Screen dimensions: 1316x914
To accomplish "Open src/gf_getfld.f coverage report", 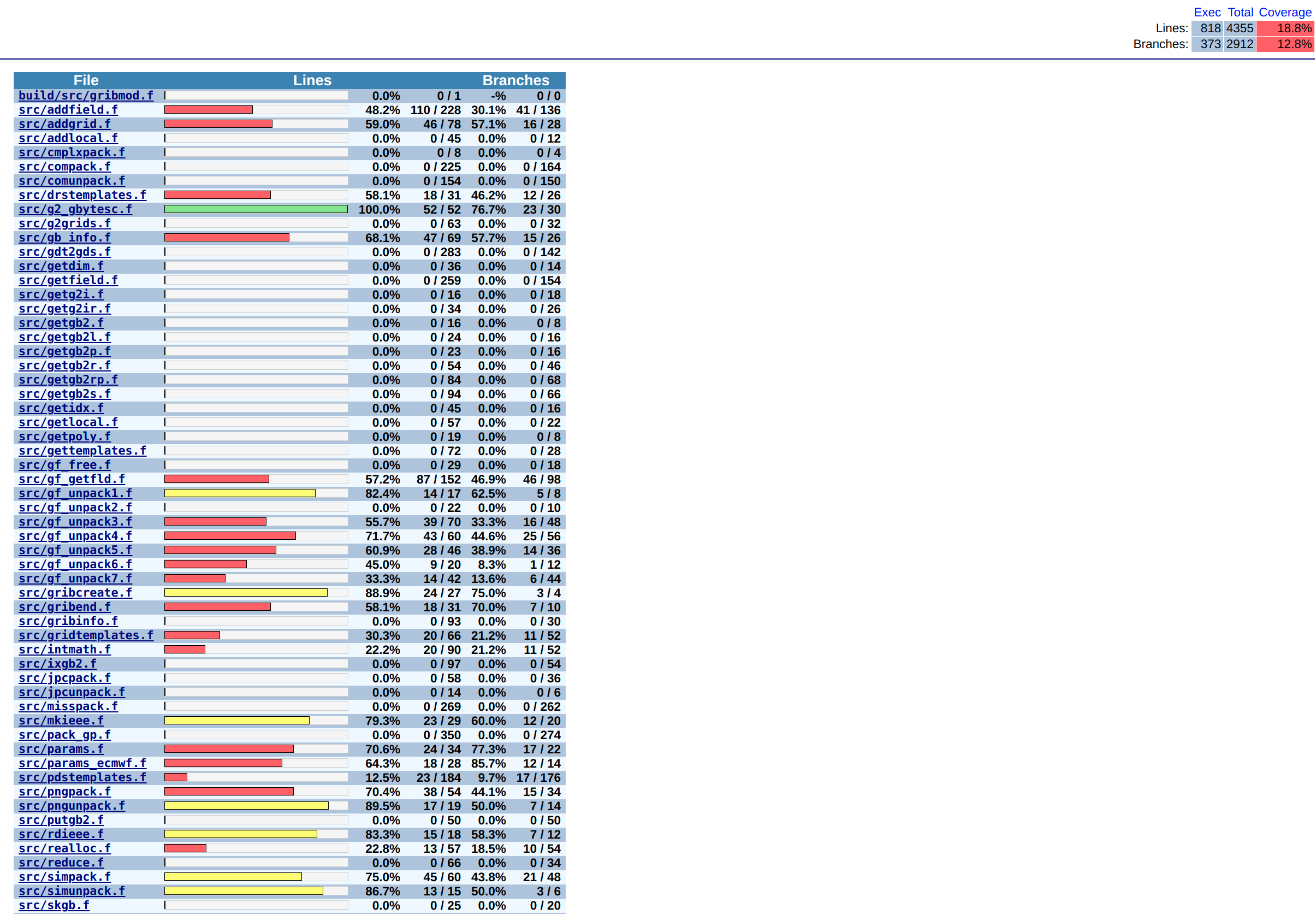I will pyautogui.click(x=72, y=479).
